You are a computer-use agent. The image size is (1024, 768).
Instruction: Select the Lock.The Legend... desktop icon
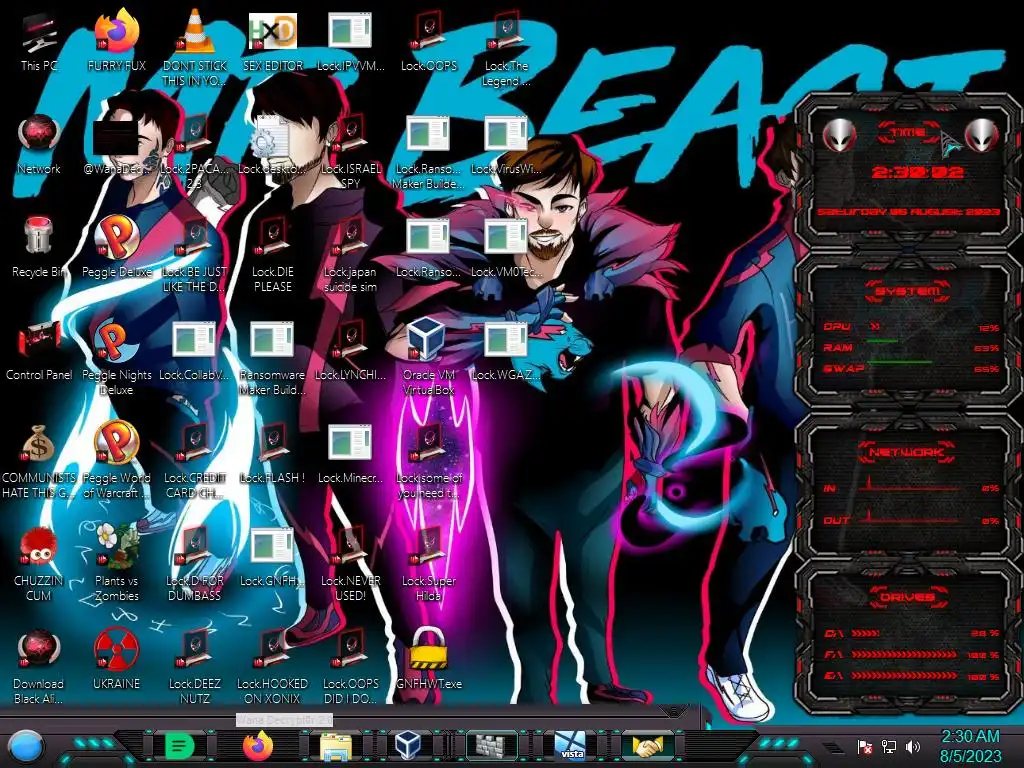pyautogui.click(x=506, y=47)
